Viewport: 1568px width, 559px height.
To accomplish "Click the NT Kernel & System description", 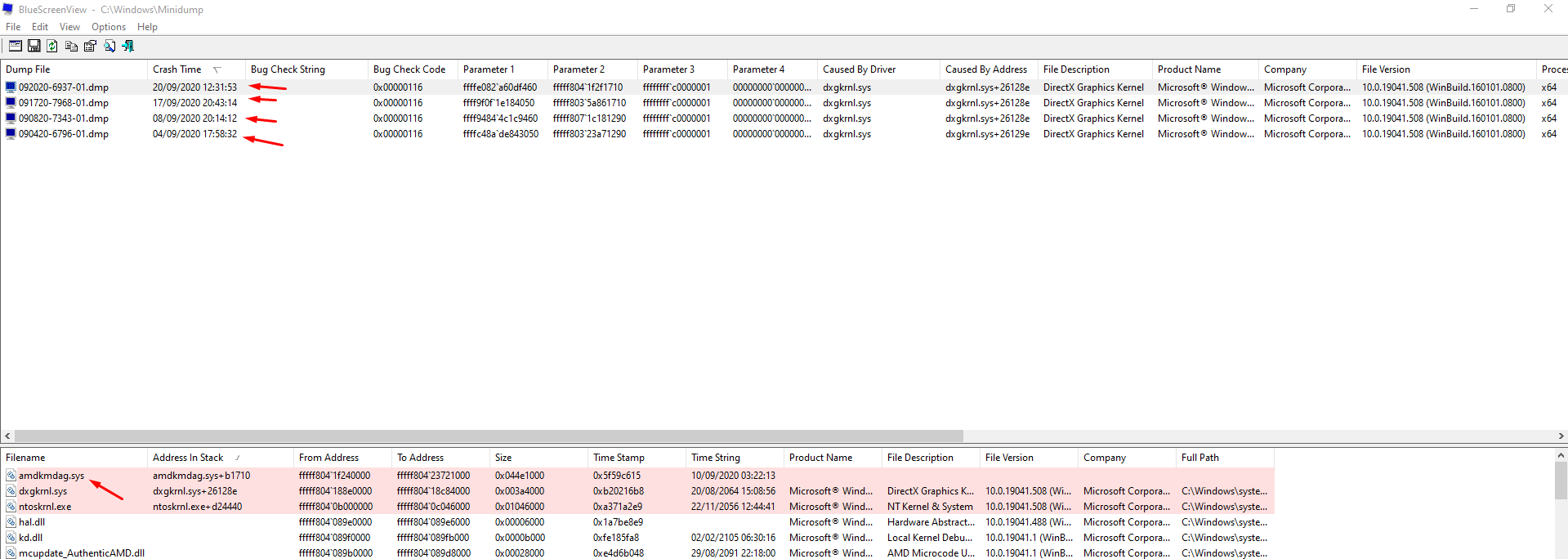I will [930, 507].
